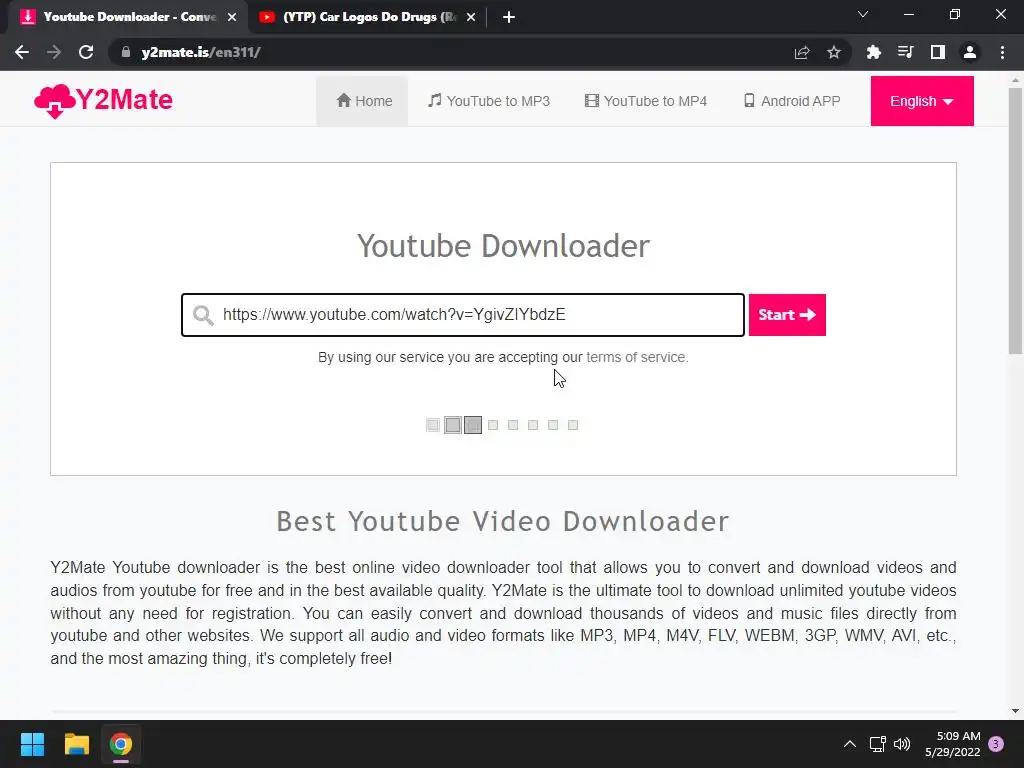The width and height of the screenshot is (1024, 768).
Task: Click the magnifier search icon
Action: 203,315
